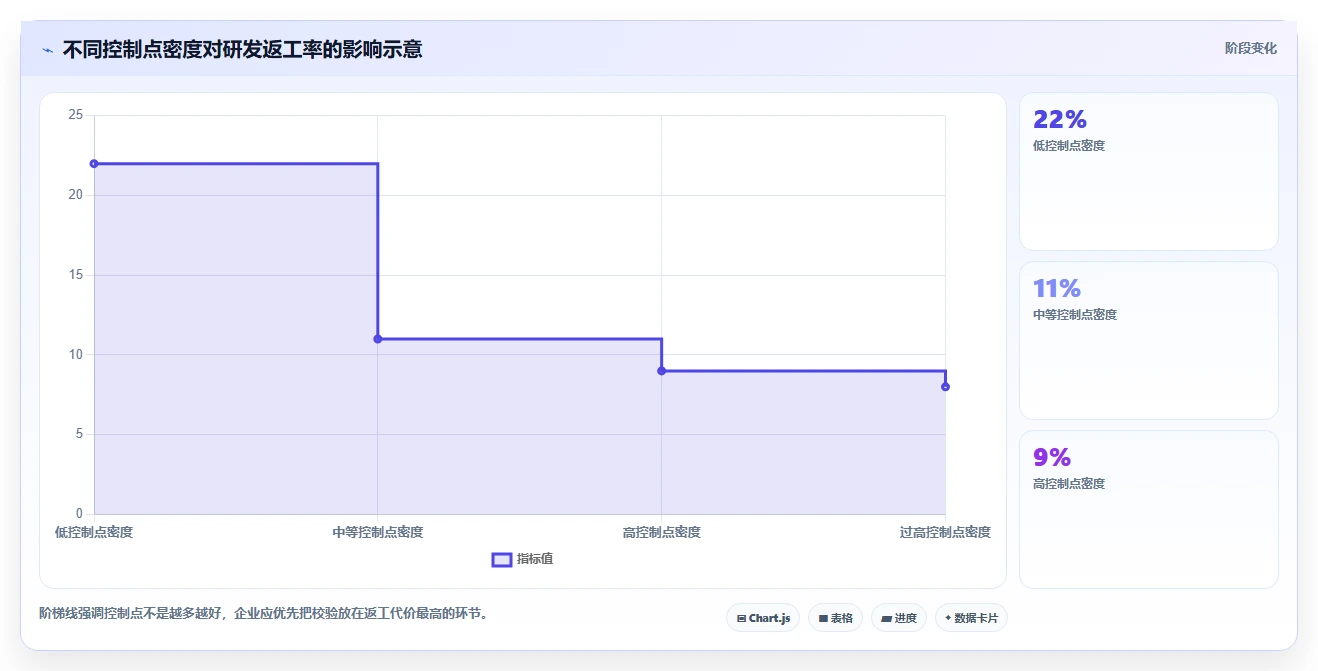Click the data point at value 8
Image resolution: width=1318 pixels, height=671 pixels.
945,387
